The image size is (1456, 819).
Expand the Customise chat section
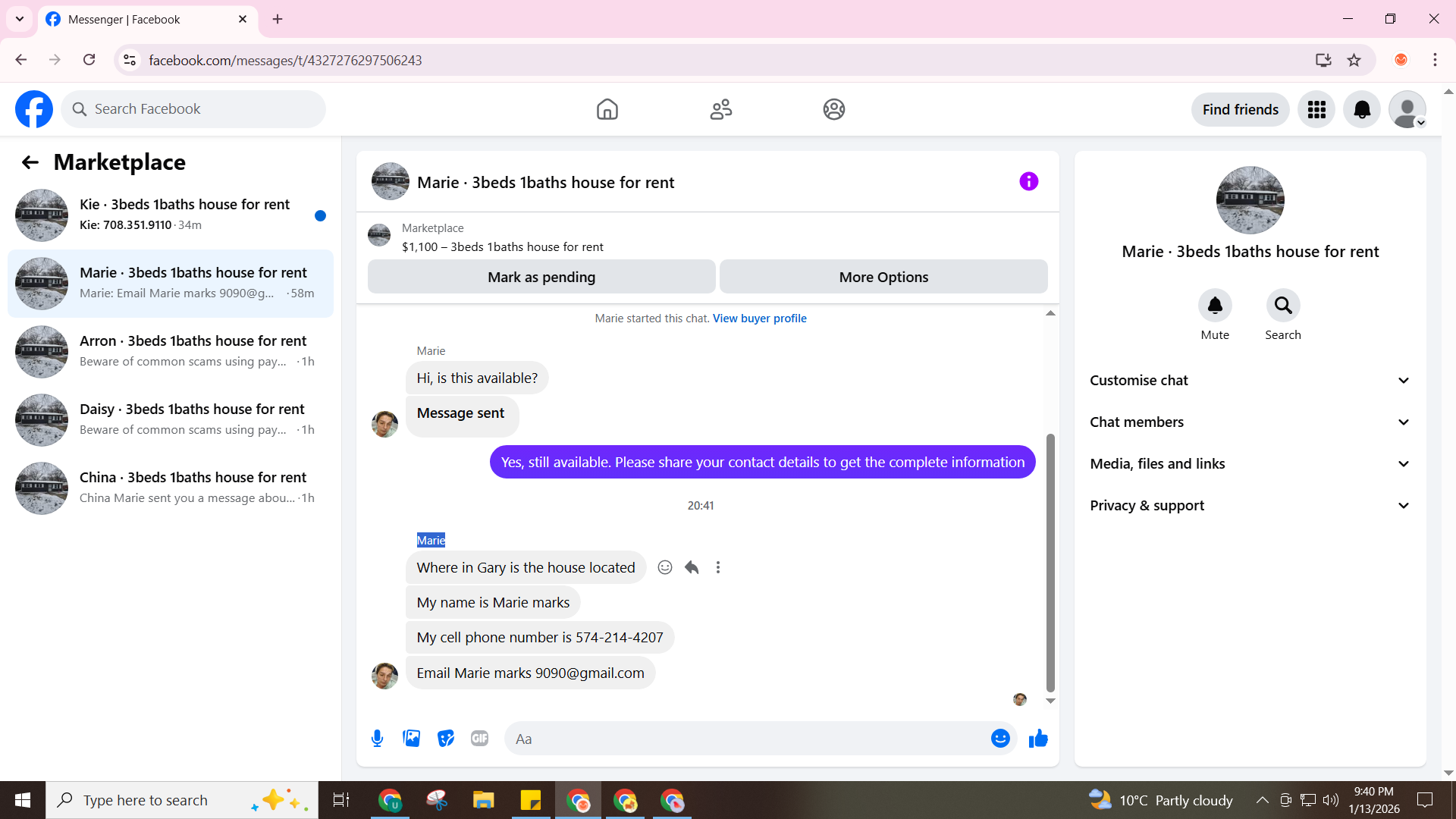(x=1250, y=381)
